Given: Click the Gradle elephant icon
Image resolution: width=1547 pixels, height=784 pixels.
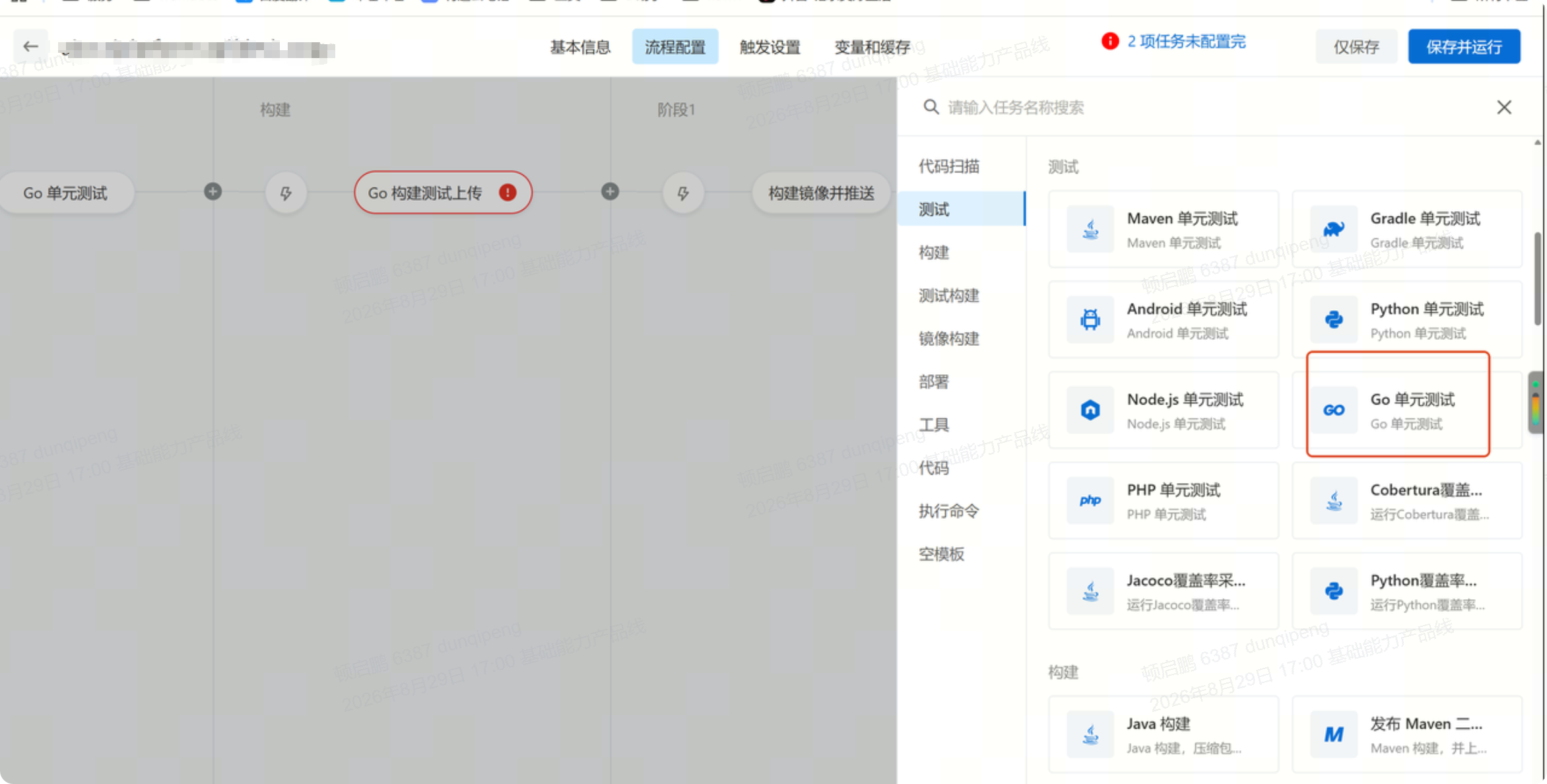Looking at the screenshot, I should pos(1334,229).
